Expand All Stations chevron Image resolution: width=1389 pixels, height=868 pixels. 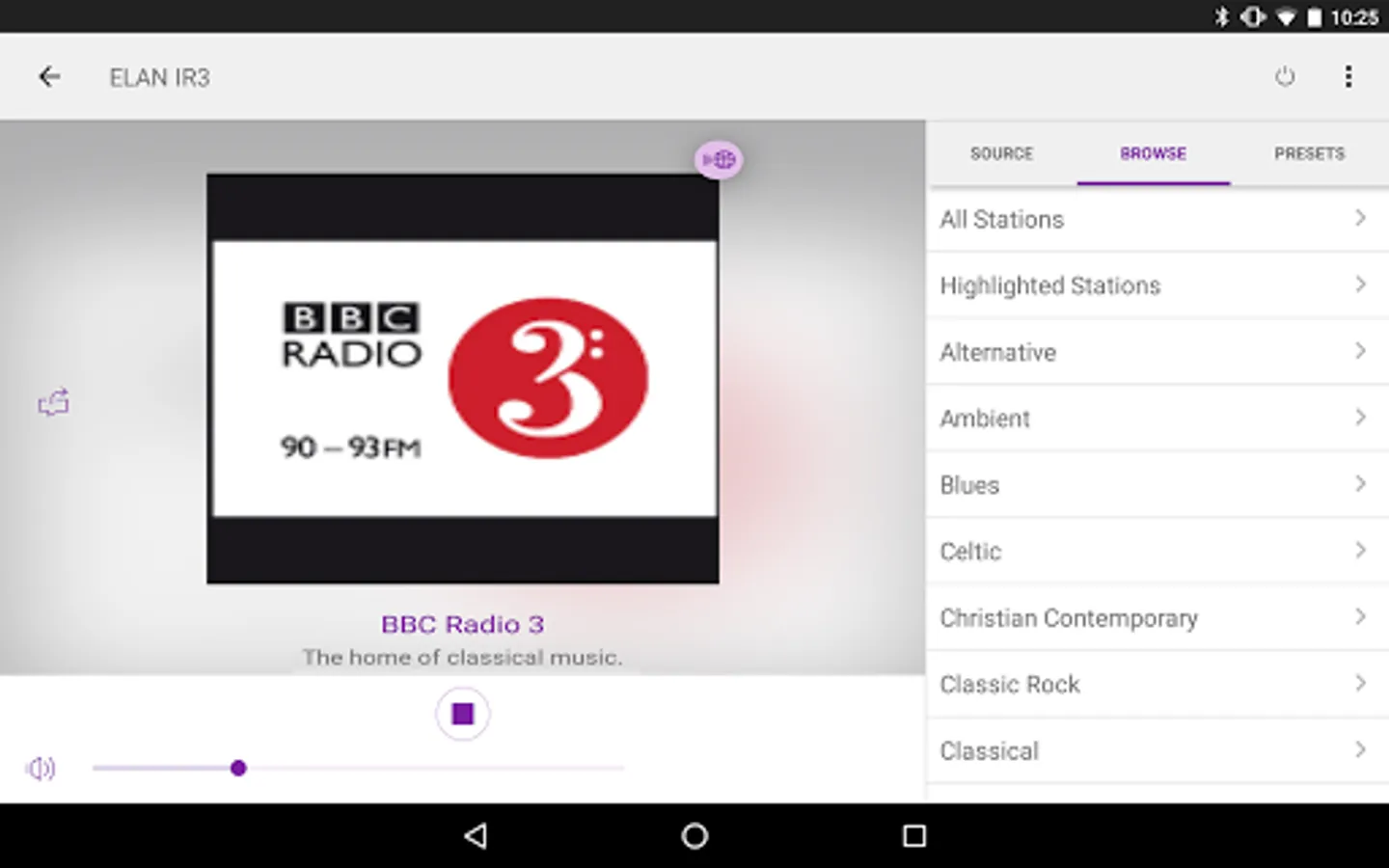tap(1360, 219)
